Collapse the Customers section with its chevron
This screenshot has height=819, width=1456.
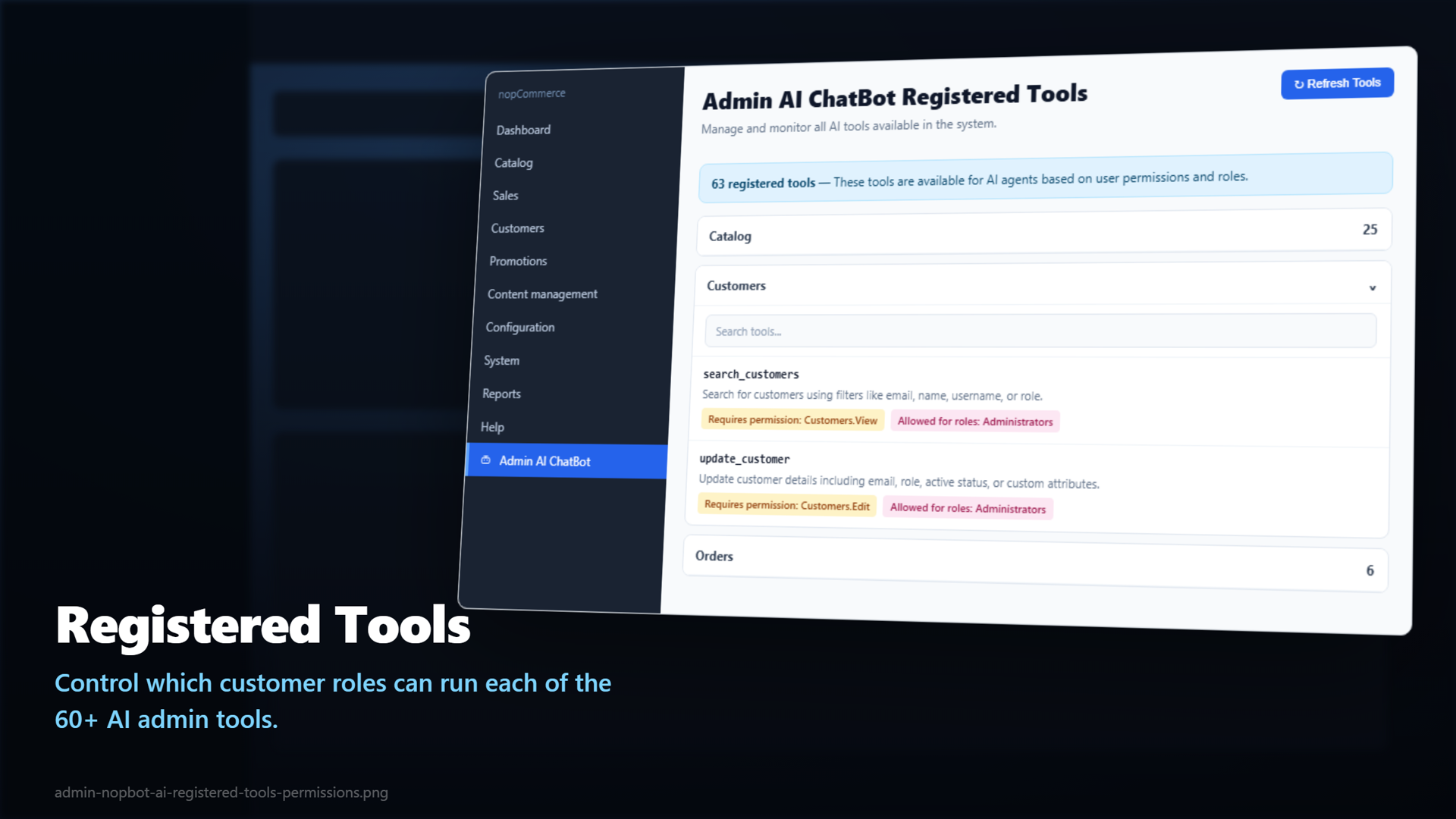pos(1372,287)
